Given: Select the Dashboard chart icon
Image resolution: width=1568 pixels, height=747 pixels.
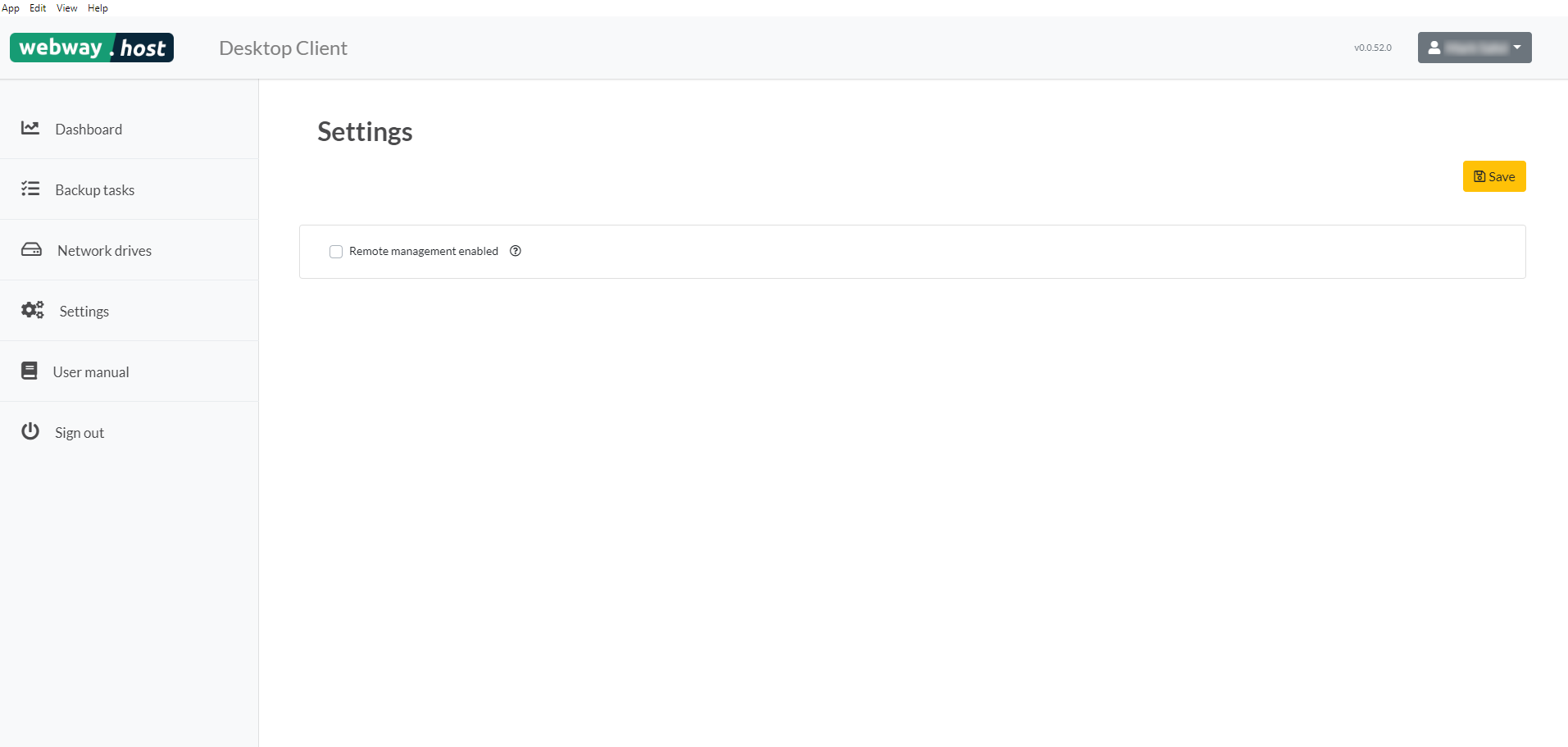Looking at the screenshot, I should tap(30, 128).
